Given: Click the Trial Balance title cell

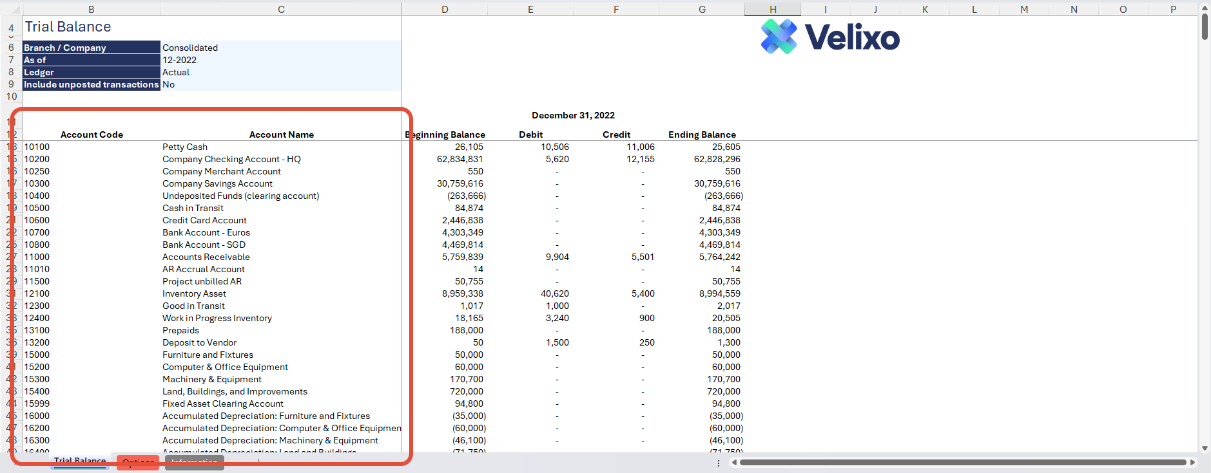Looking at the screenshot, I should coord(68,27).
